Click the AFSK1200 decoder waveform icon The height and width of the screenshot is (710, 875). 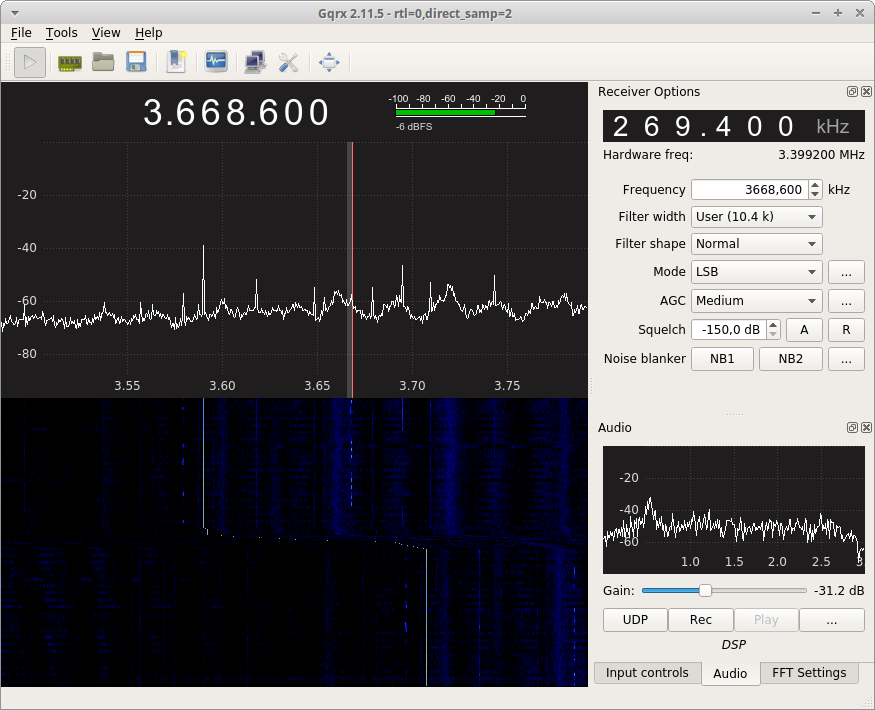click(x=216, y=62)
